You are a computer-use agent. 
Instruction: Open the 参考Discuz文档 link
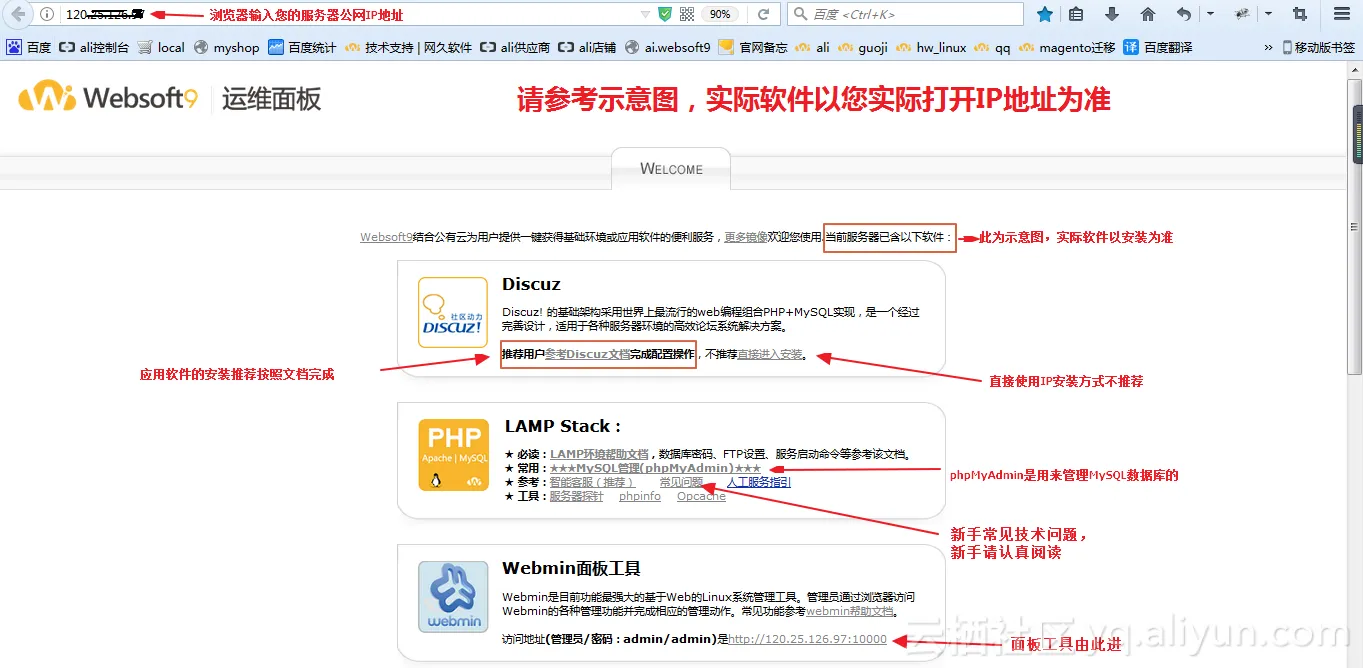coord(588,354)
